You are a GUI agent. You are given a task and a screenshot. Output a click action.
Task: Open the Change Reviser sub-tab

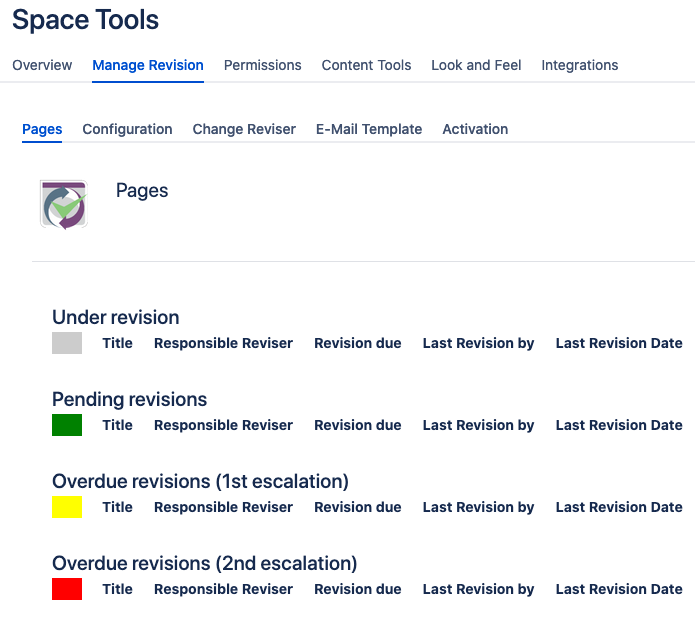coord(244,129)
